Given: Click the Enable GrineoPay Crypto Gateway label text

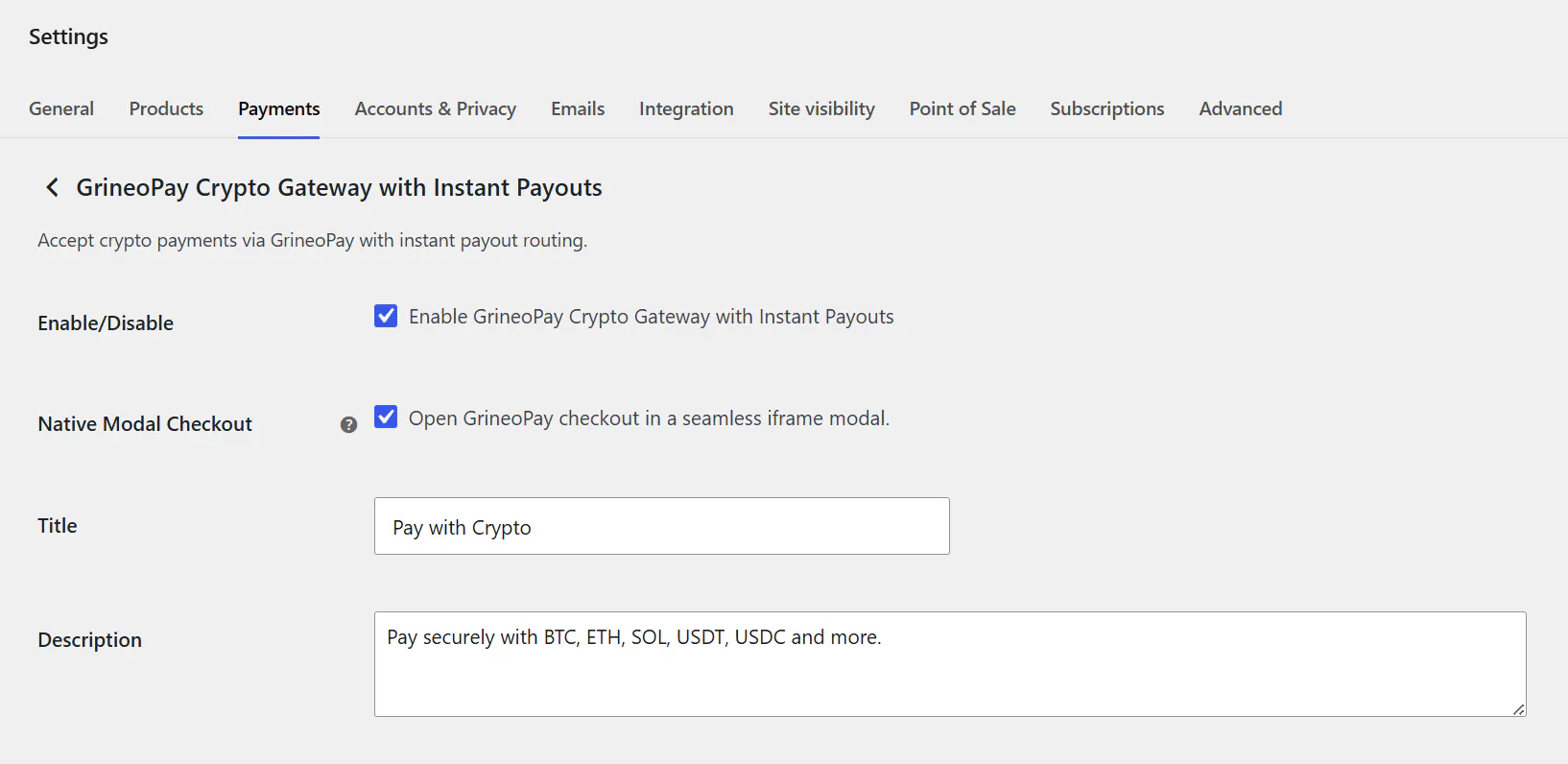Looking at the screenshot, I should (x=652, y=317).
